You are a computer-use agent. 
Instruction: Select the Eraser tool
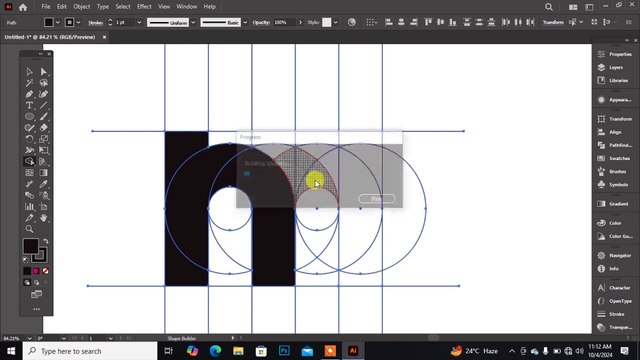[43, 128]
